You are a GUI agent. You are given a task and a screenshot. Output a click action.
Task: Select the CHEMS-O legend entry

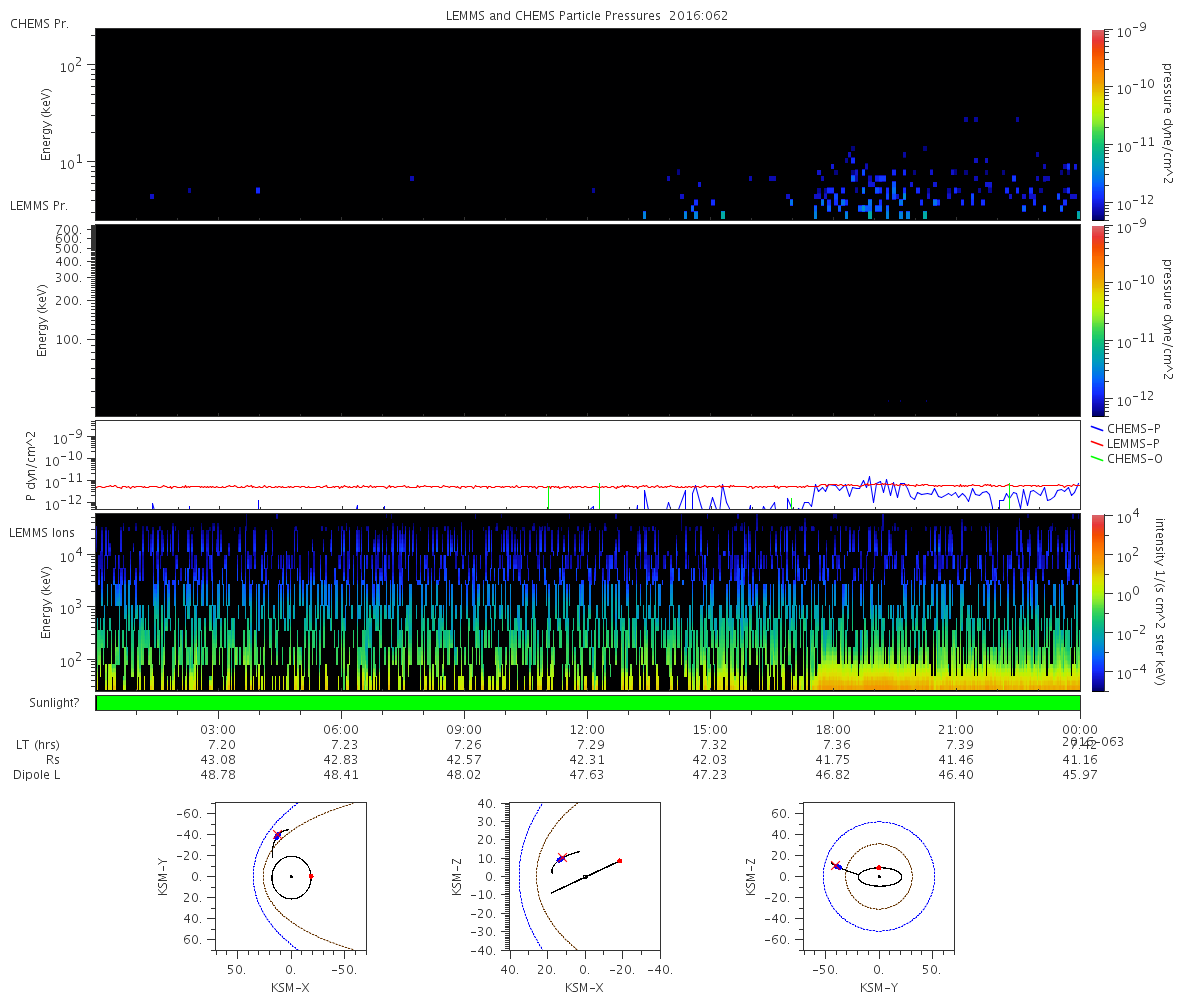pos(1133,459)
